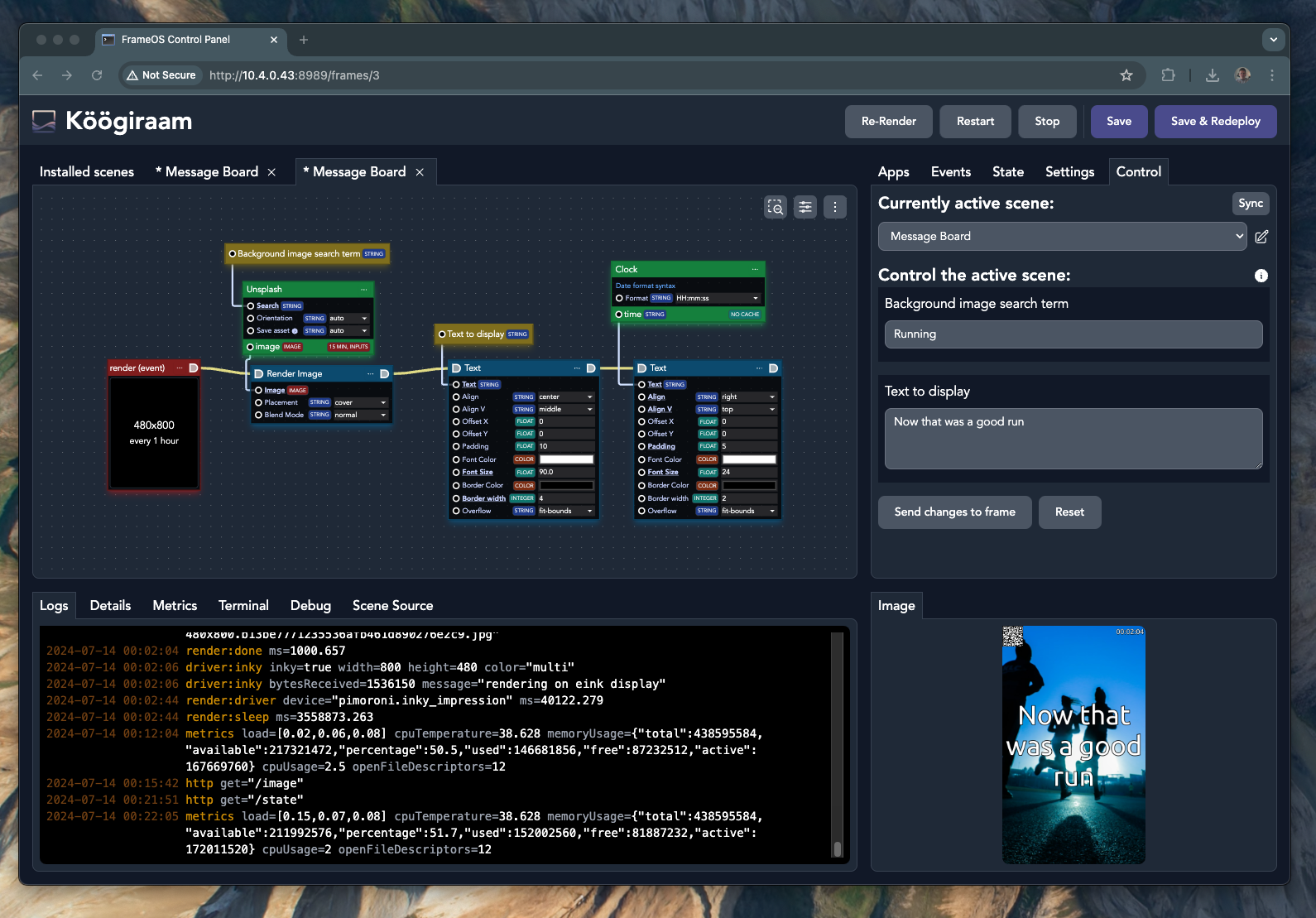
Task: Click the Save & Redeploy button
Action: coord(1215,122)
